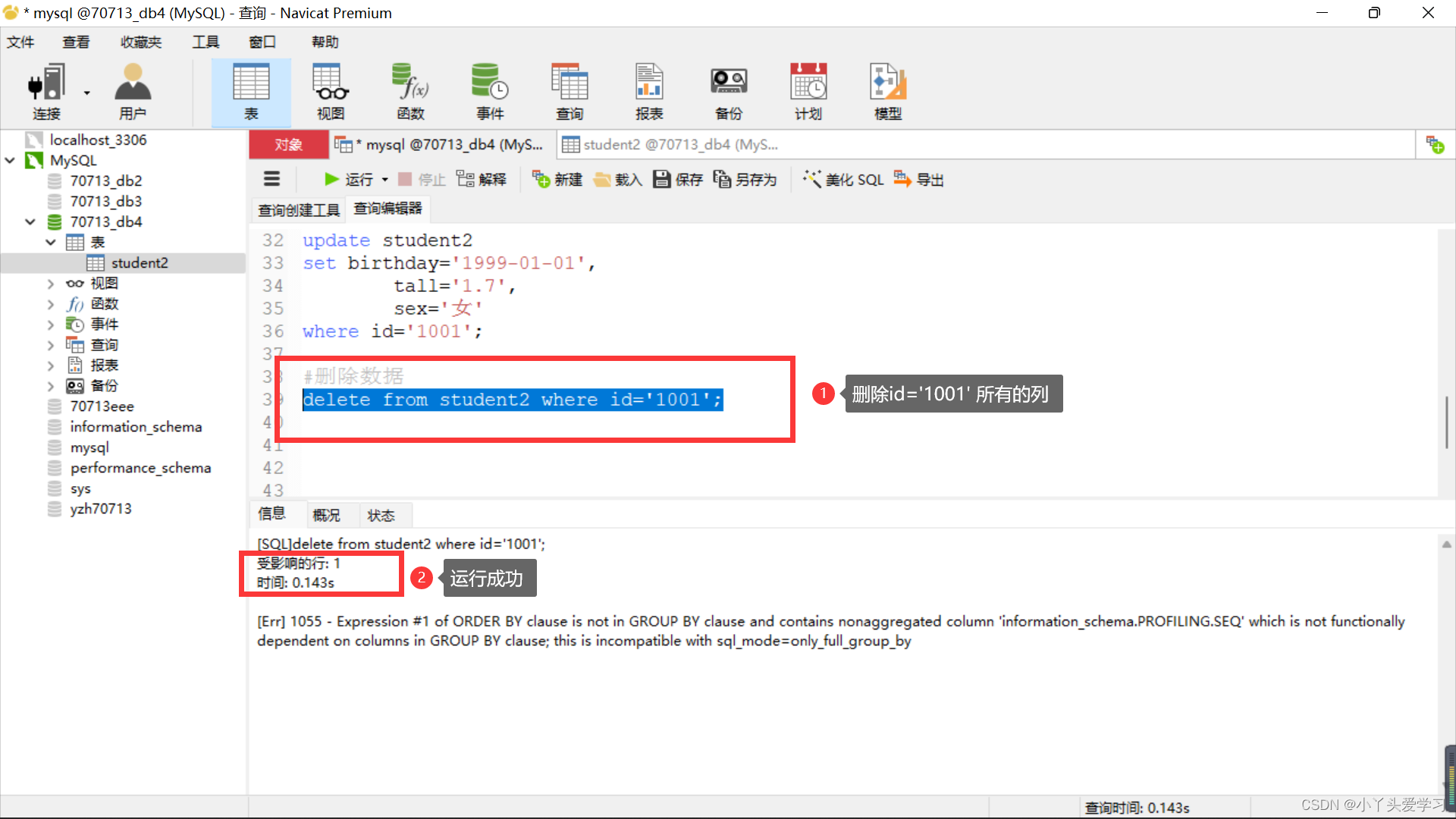Switch to mysql @70713_db4 query tab
1456x819 pixels.
tap(441, 145)
